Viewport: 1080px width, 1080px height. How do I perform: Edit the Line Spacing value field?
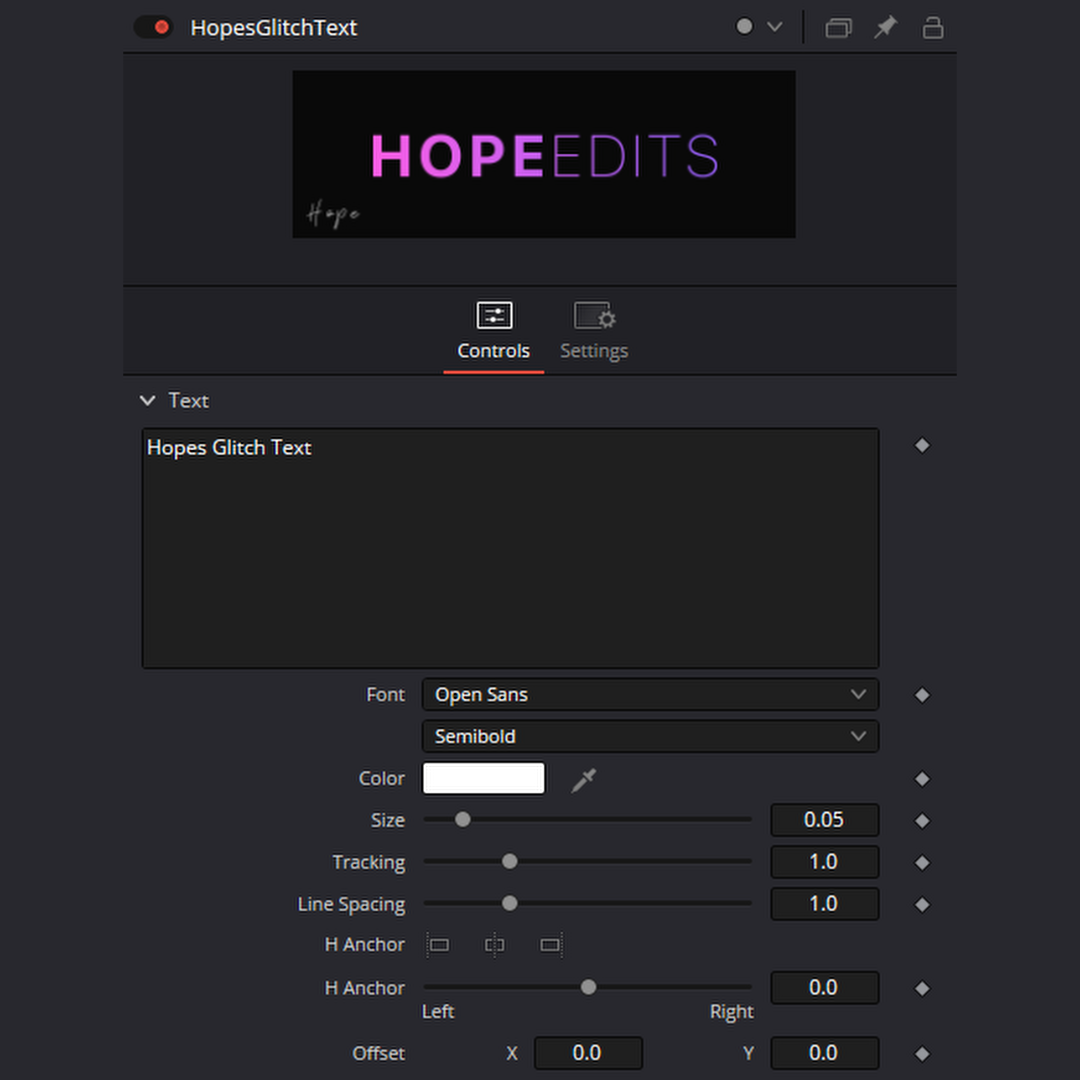[824, 904]
